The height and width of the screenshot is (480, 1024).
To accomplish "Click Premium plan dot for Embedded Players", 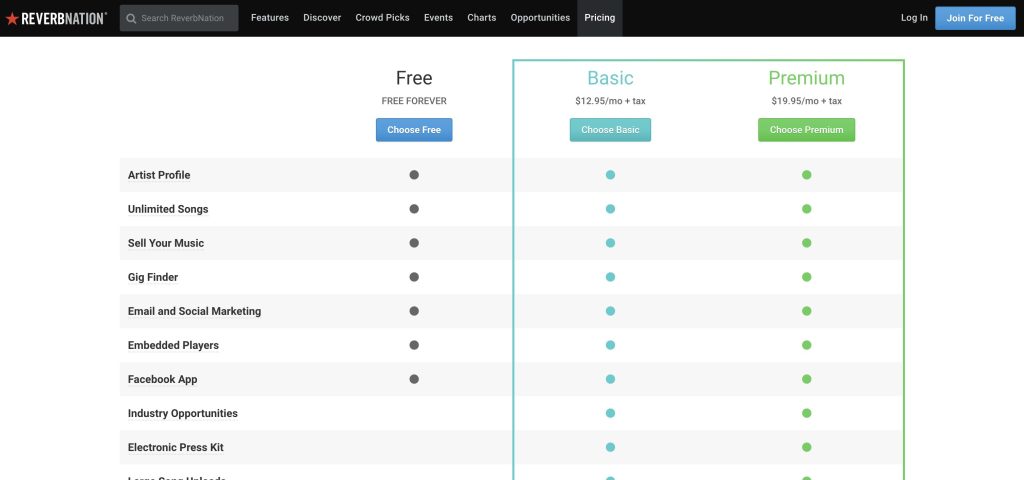I will (x=807, y=345).
